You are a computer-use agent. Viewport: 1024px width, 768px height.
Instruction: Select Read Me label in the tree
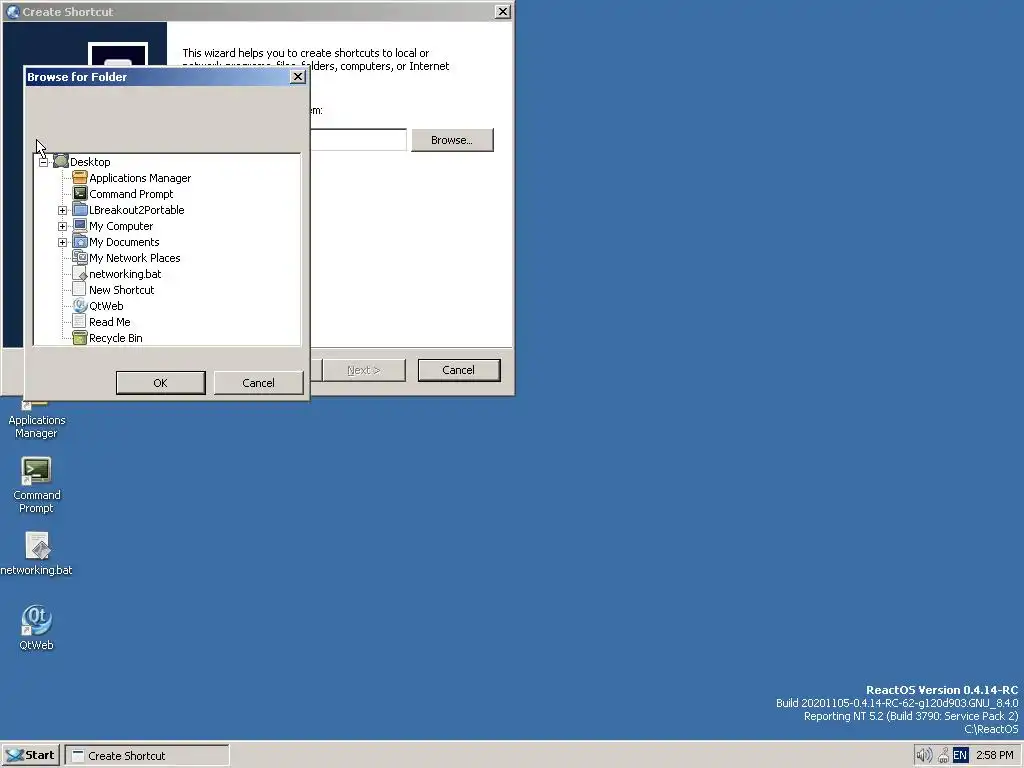[x=110, y=322]
